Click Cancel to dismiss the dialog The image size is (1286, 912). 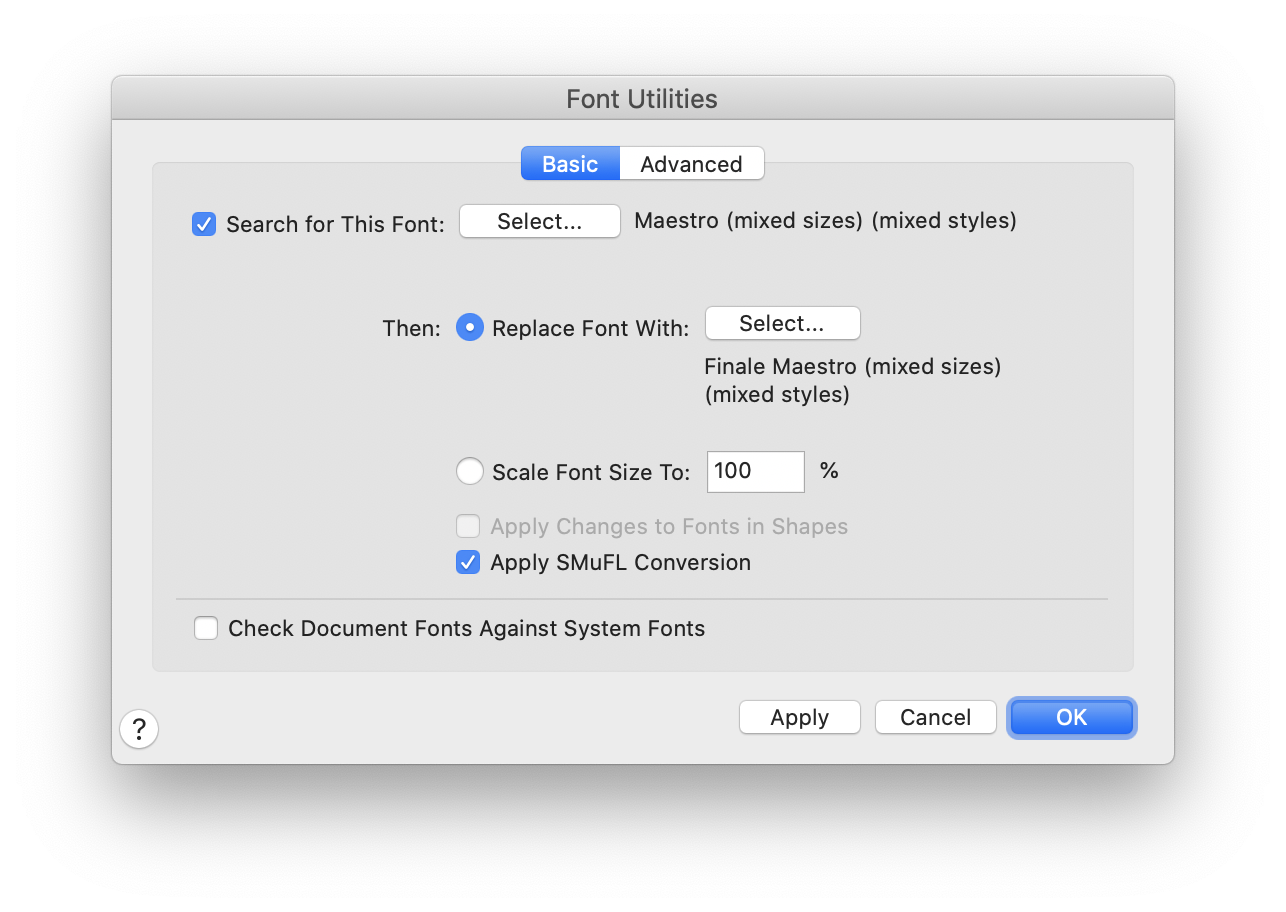[x=935, y=717]
